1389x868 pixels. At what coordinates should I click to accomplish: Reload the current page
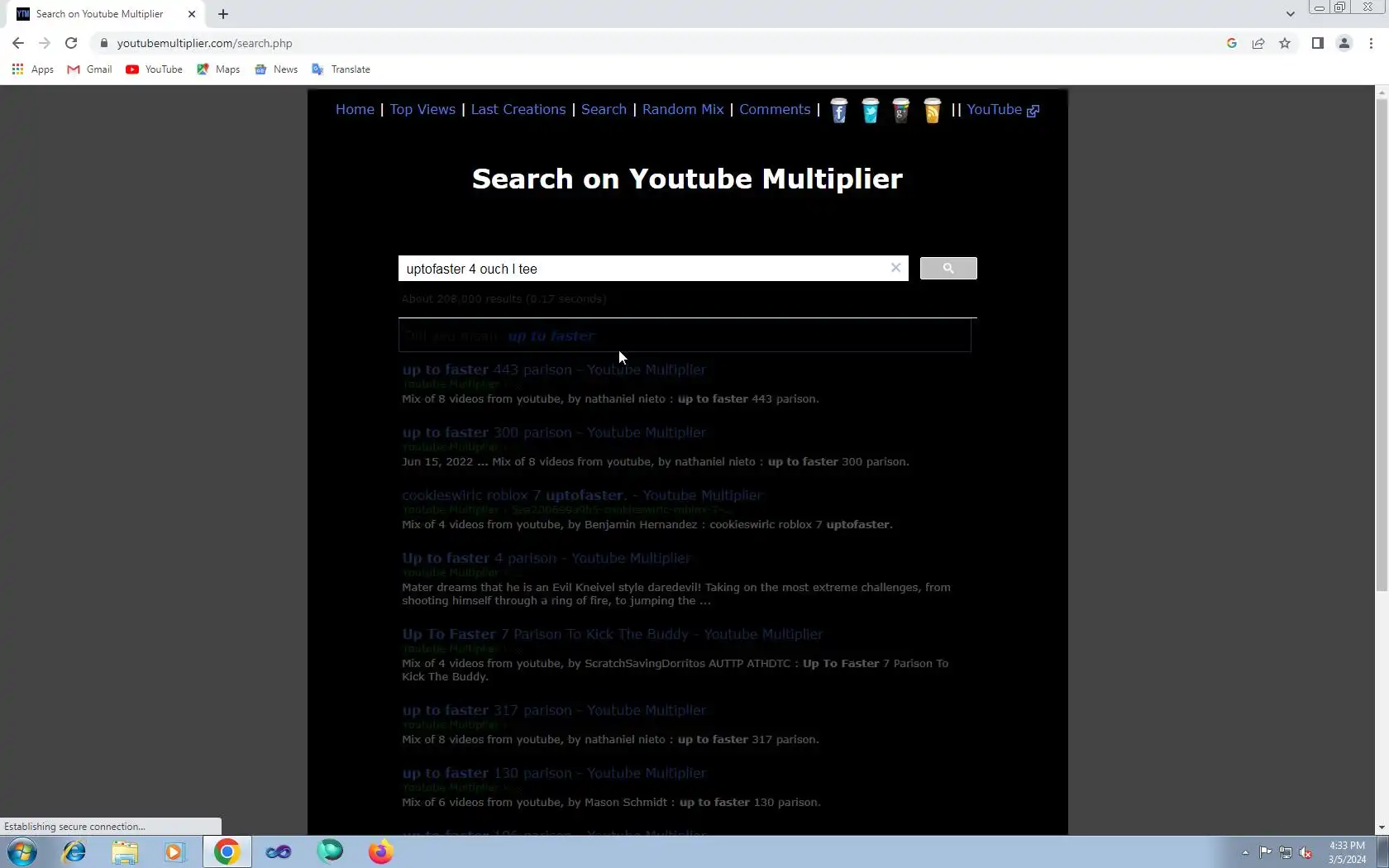(x=71, y=43)
